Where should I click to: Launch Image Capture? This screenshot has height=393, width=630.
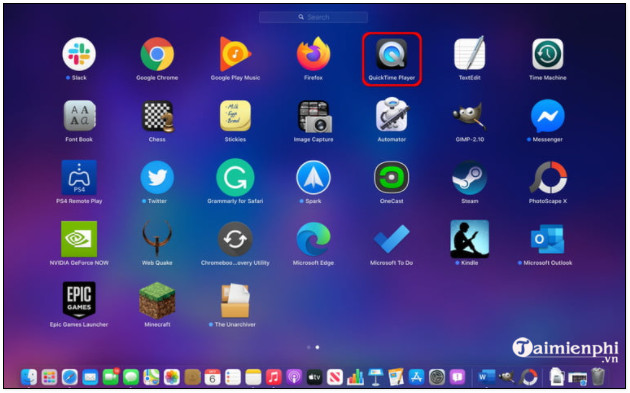314,117
